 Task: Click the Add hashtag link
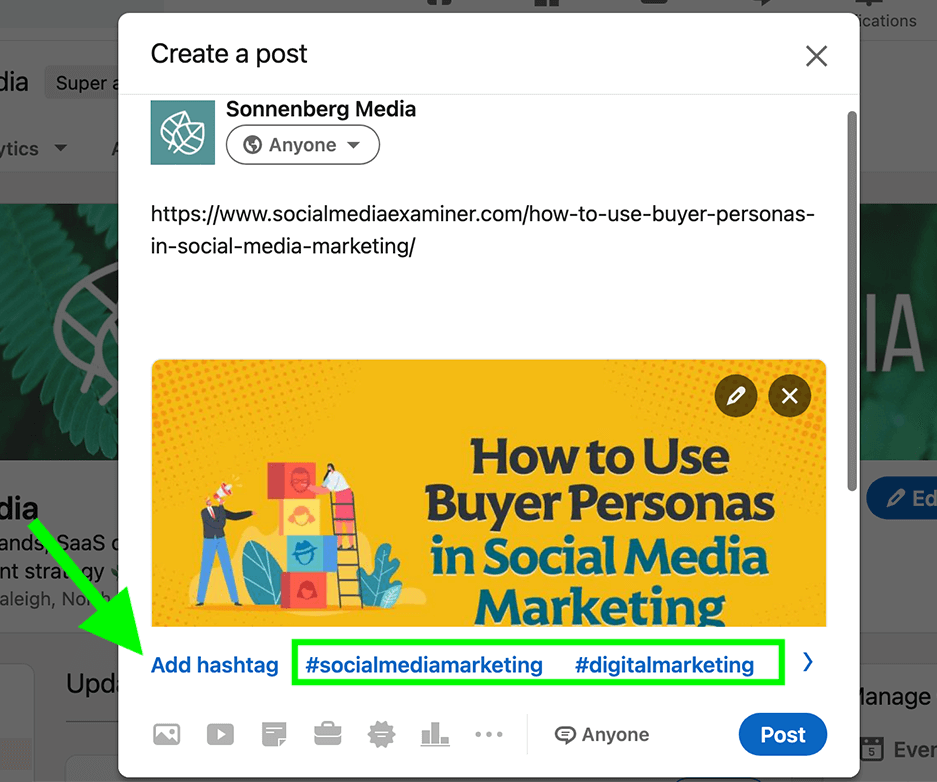(215, 665)
